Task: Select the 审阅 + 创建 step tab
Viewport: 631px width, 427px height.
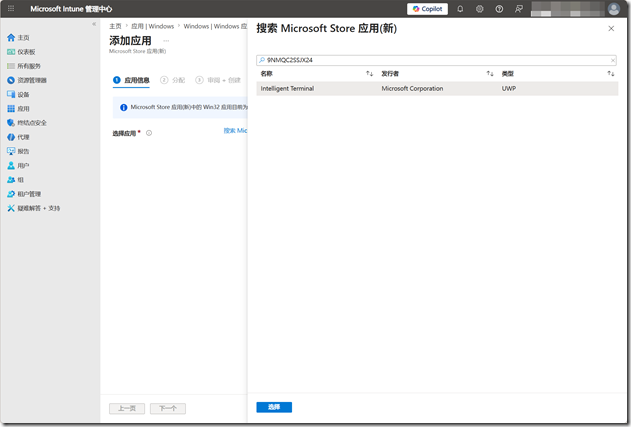Action: [x=218, y=80]
